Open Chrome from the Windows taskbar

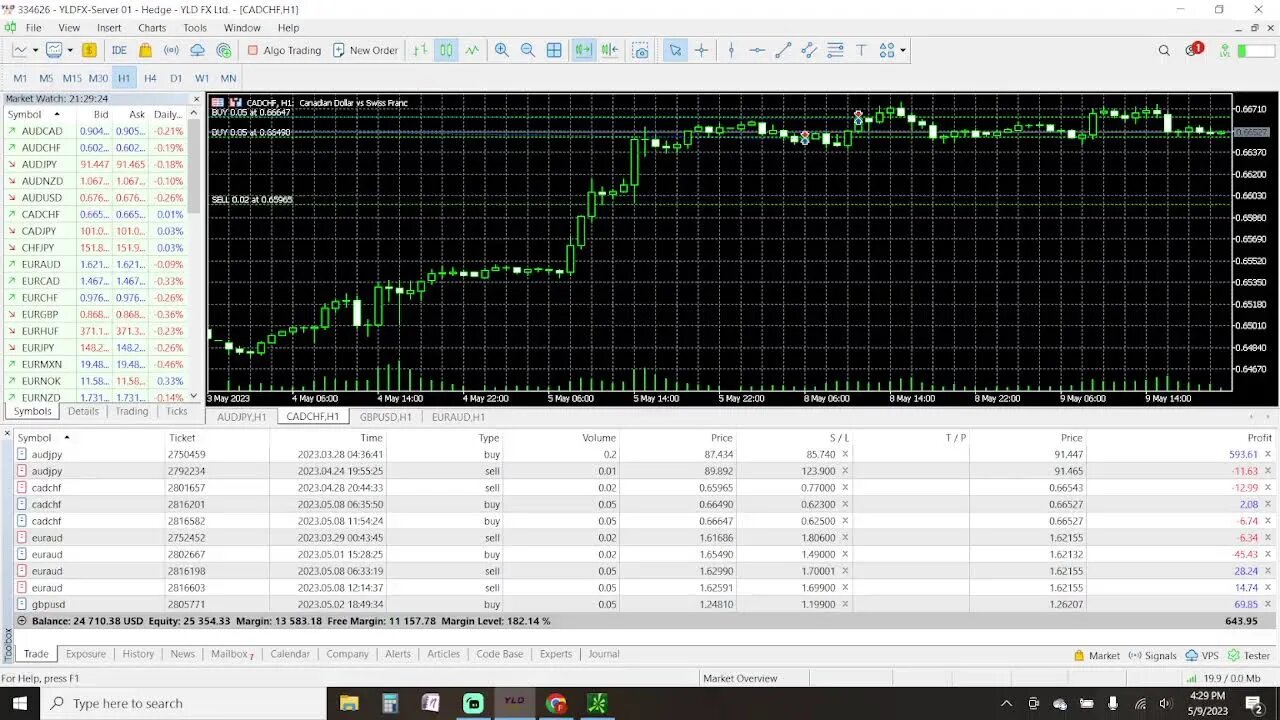(x=556, y=703)
